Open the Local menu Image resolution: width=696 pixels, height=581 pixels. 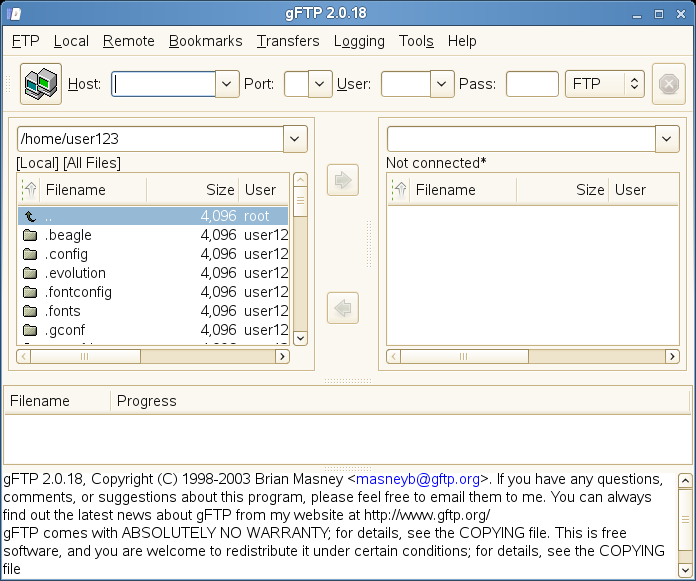pyautogui.click(x=71, y=41)
